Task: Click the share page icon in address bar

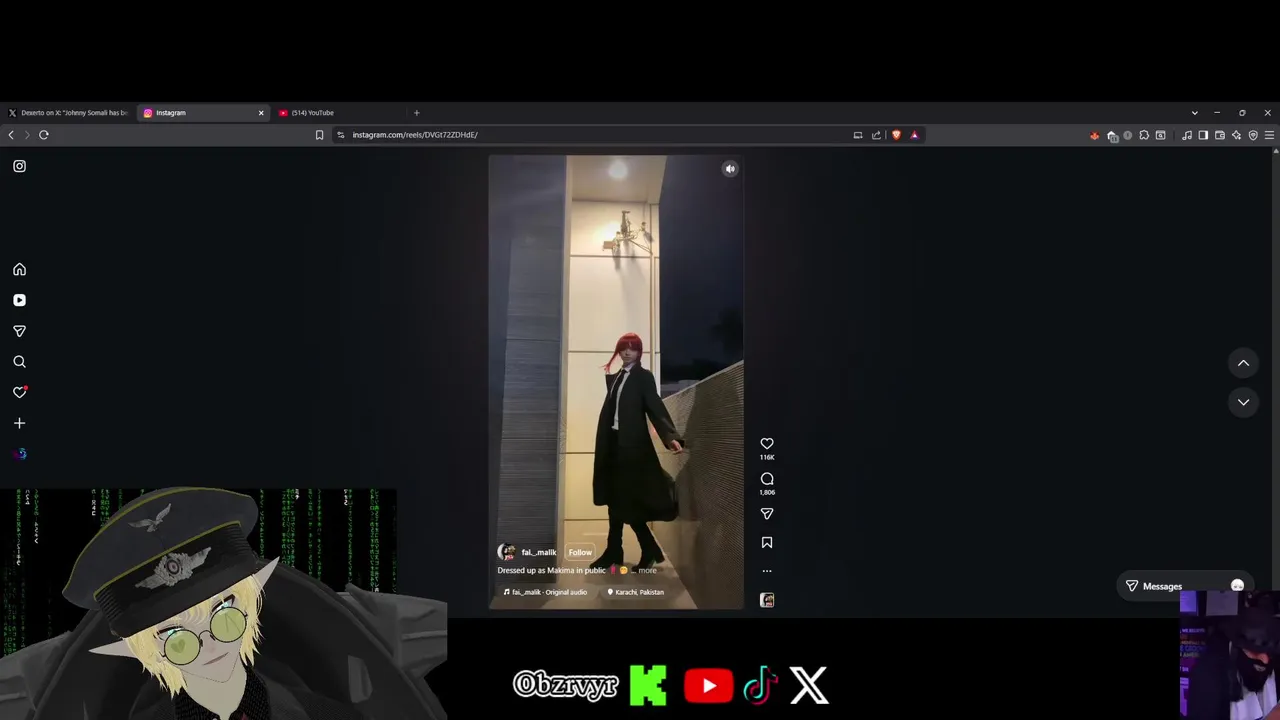Action: click(876, 135)
